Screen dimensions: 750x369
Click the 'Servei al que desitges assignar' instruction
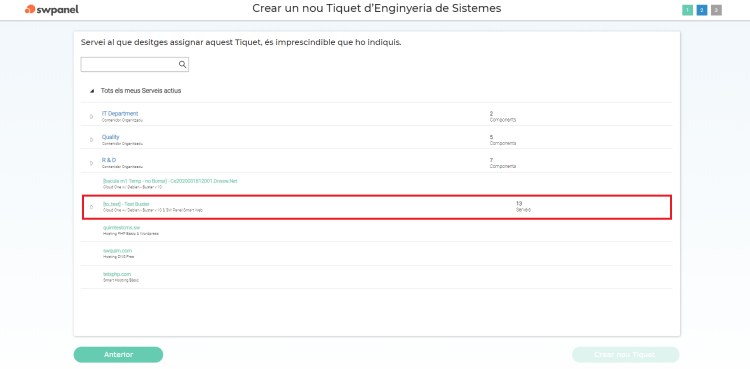(241, 42)
